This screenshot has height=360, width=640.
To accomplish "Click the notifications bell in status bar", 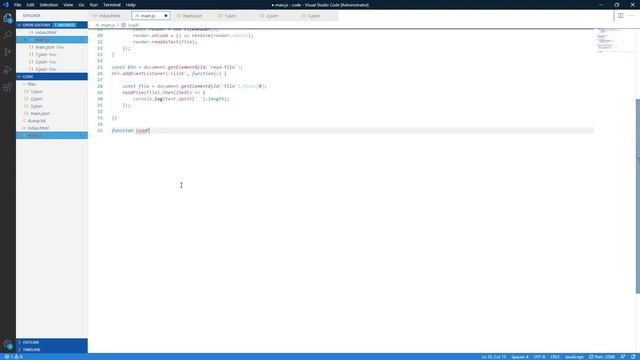I will 633,357.
